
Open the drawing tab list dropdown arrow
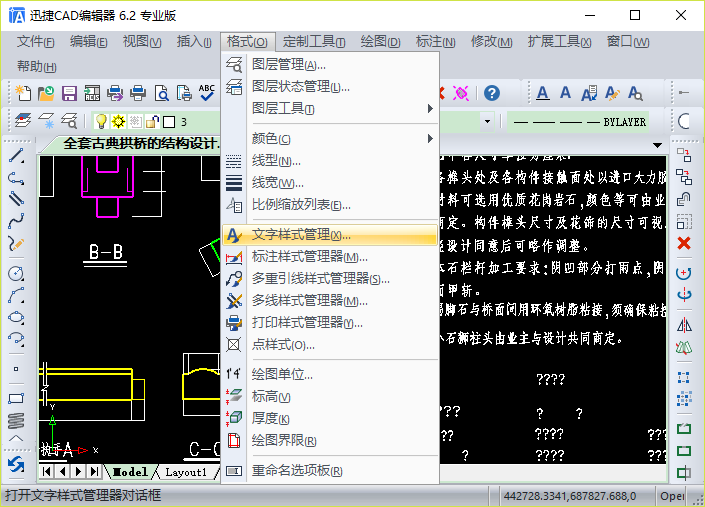click(657, 145)
